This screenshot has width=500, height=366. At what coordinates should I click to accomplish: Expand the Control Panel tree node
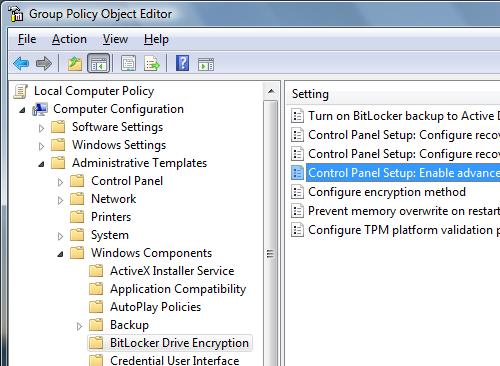point(60,182)
